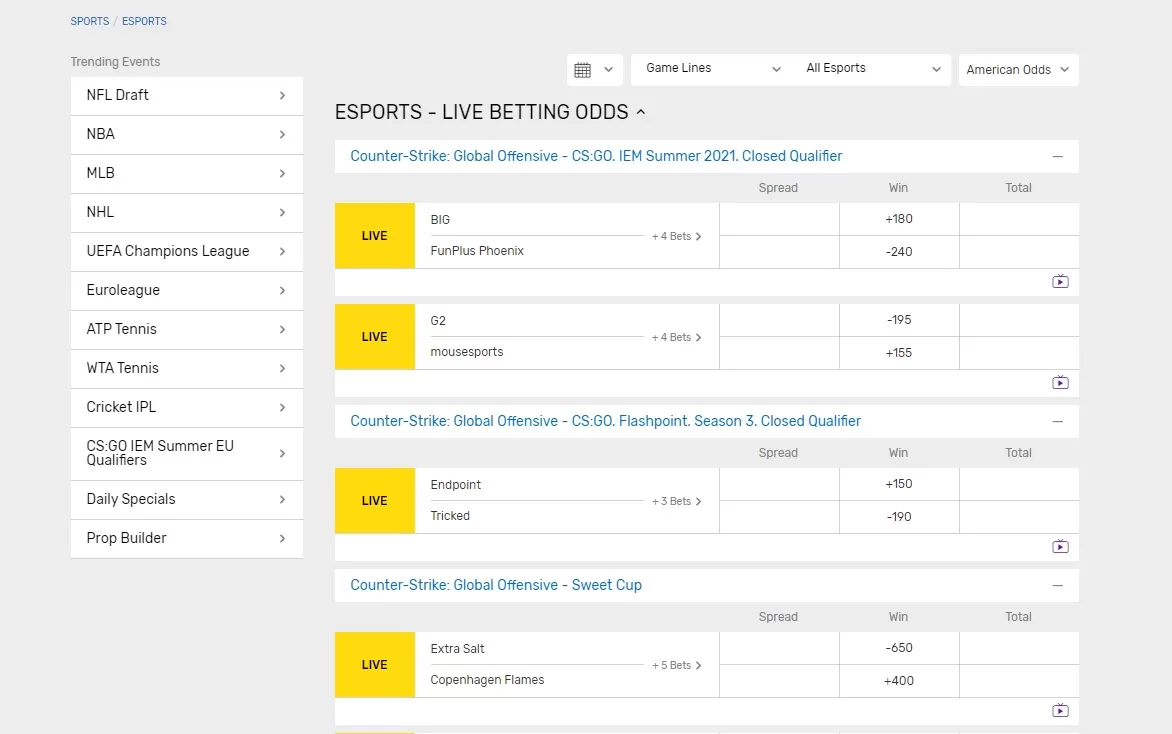Bet on BIG to win at +180
Screen dimensions: 1172x734
[x=899, y=219]
